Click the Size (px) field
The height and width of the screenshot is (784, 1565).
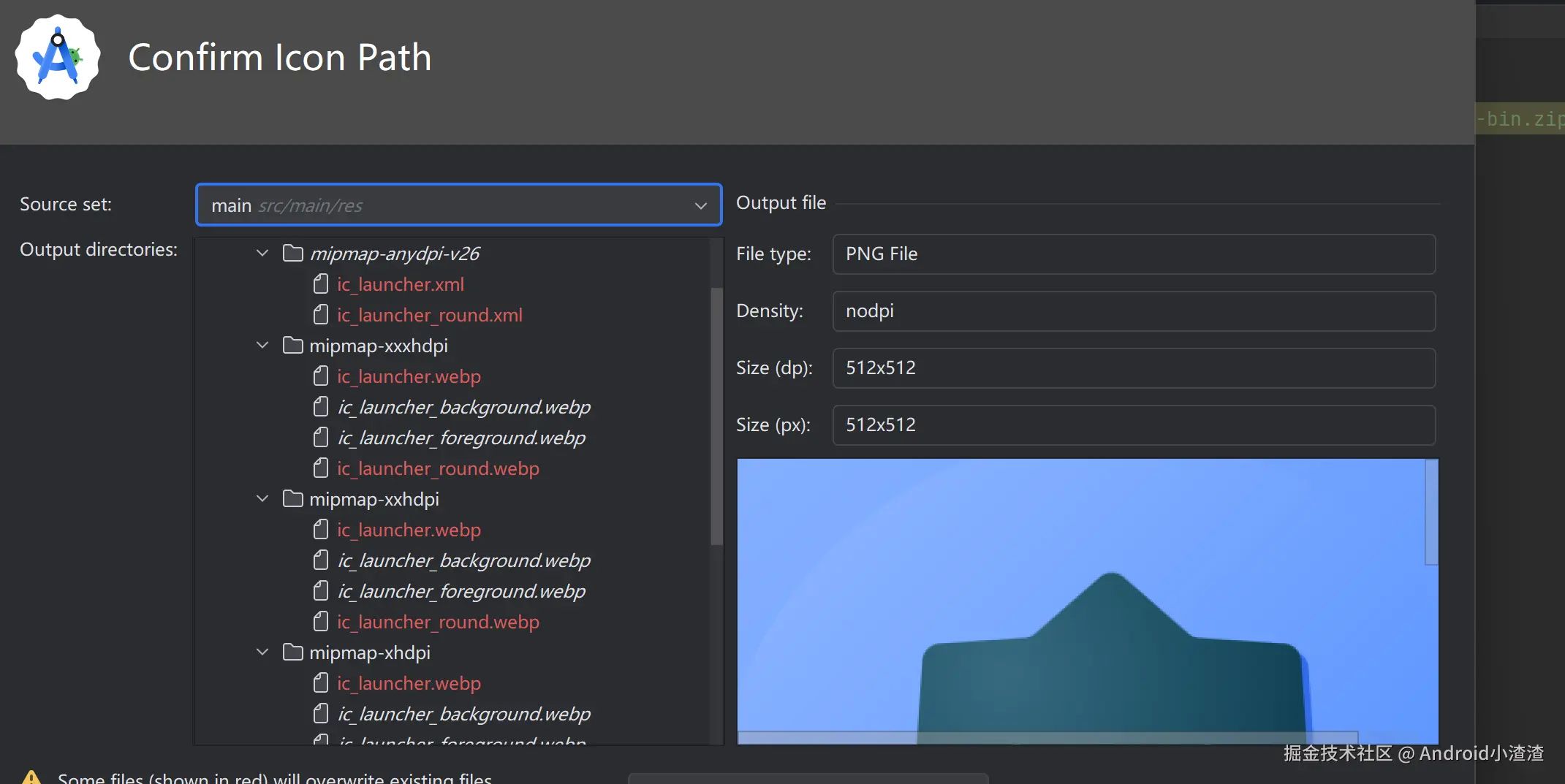pos(1134,425)
